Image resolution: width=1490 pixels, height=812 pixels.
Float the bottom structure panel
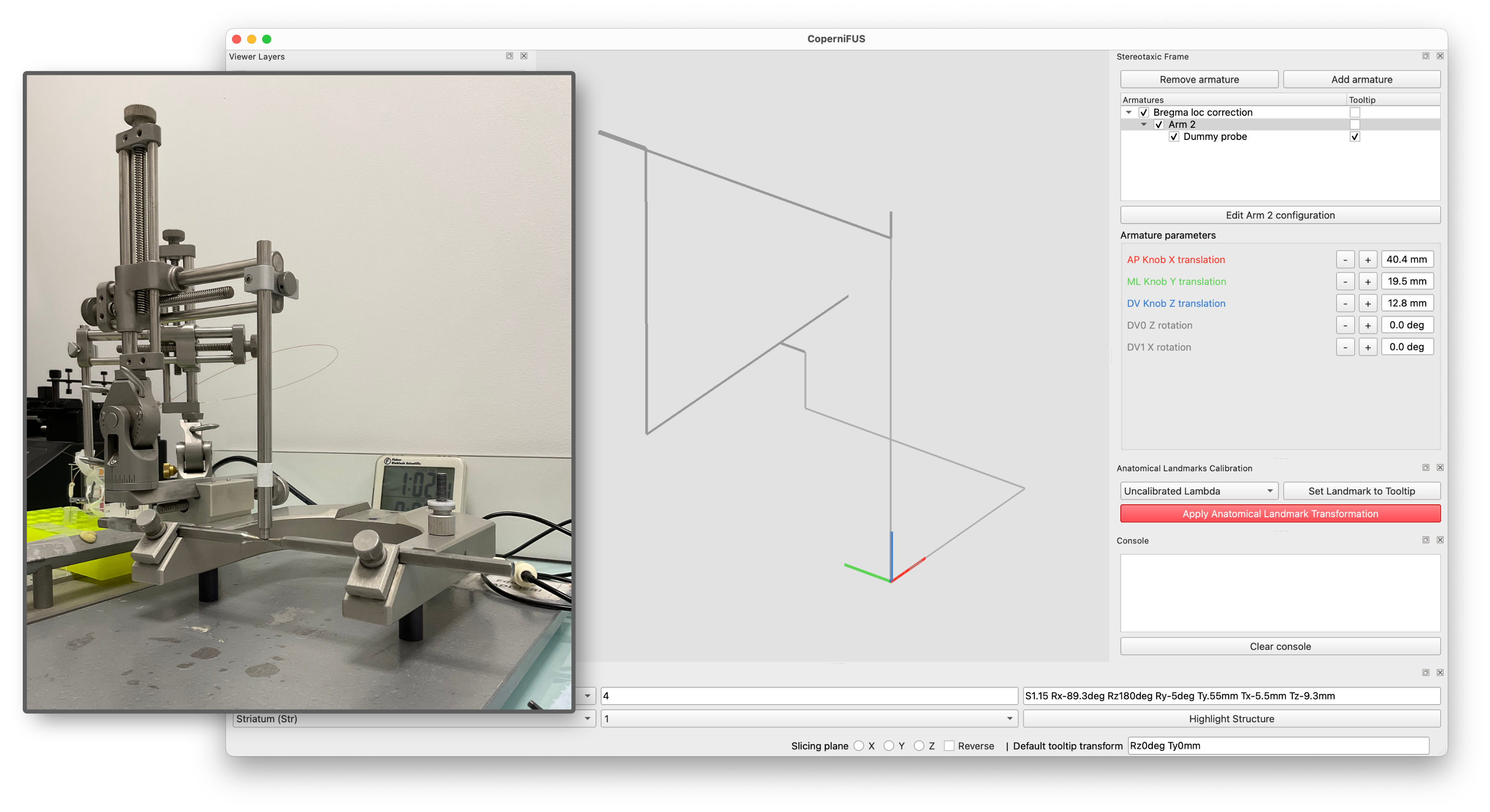pos(1426,673)
